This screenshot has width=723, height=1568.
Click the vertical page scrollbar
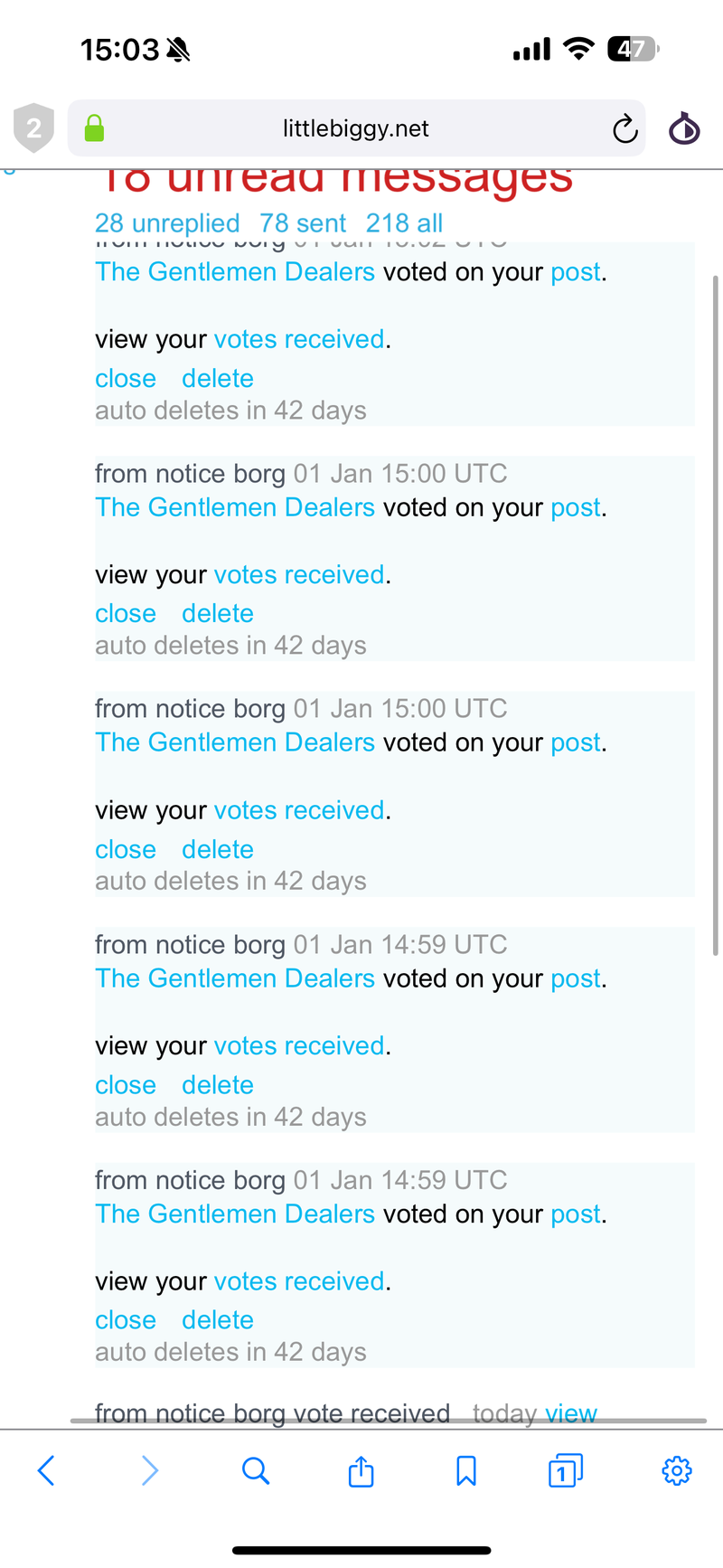(716, 615)
